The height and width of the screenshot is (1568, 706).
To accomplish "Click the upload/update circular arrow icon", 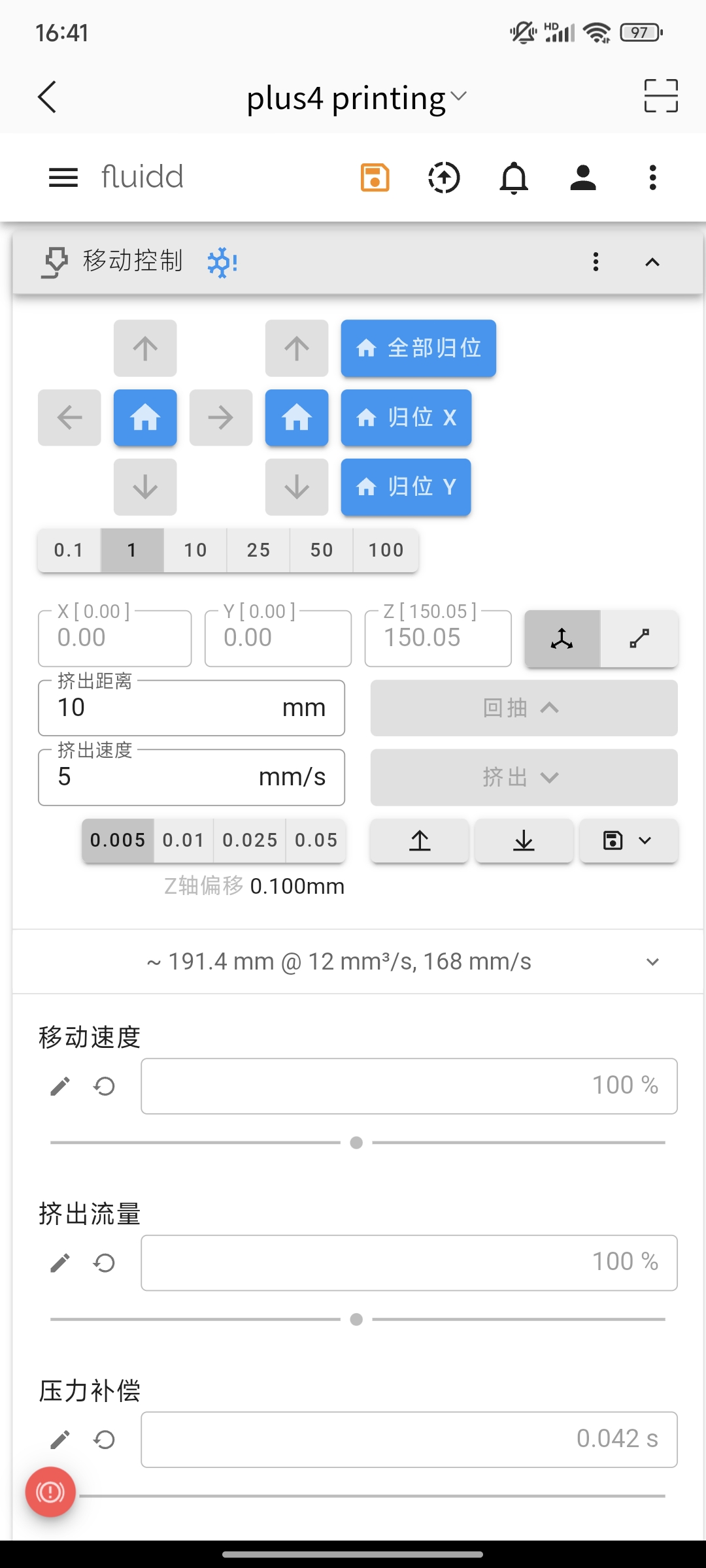I will (x=445, y=178).
